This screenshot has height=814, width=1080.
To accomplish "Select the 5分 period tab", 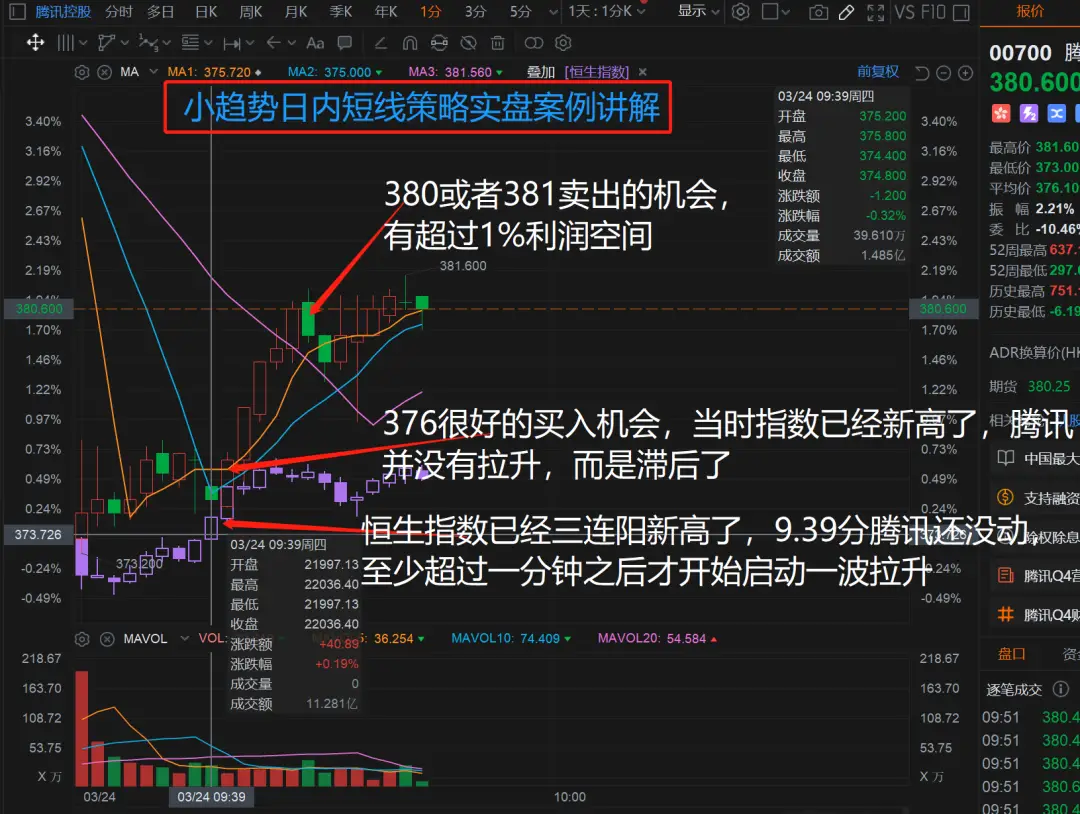I will [x=521, y=12].
